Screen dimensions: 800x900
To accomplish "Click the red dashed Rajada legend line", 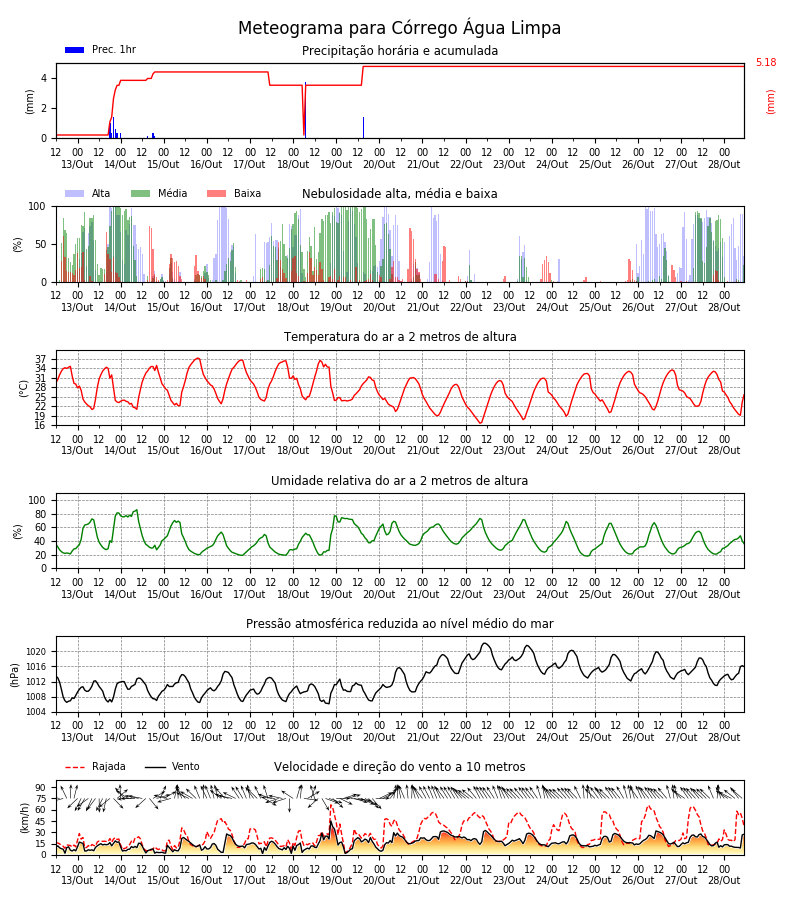I will 75,767.
